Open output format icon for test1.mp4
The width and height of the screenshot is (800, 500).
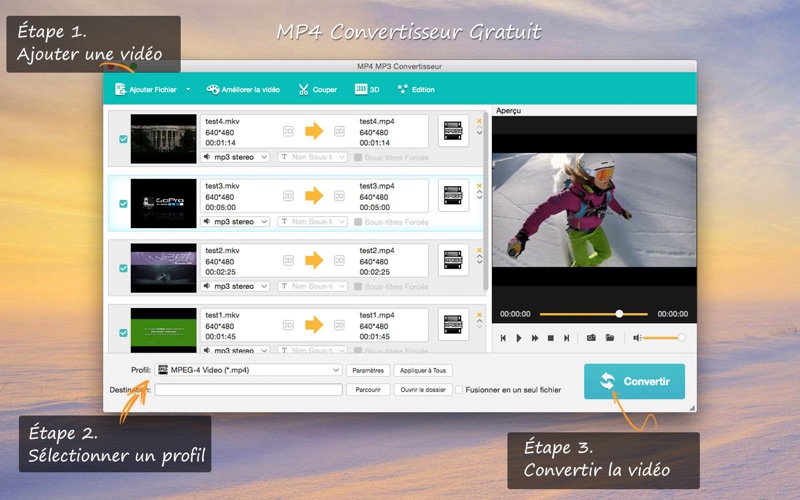(x=453, y=324)
